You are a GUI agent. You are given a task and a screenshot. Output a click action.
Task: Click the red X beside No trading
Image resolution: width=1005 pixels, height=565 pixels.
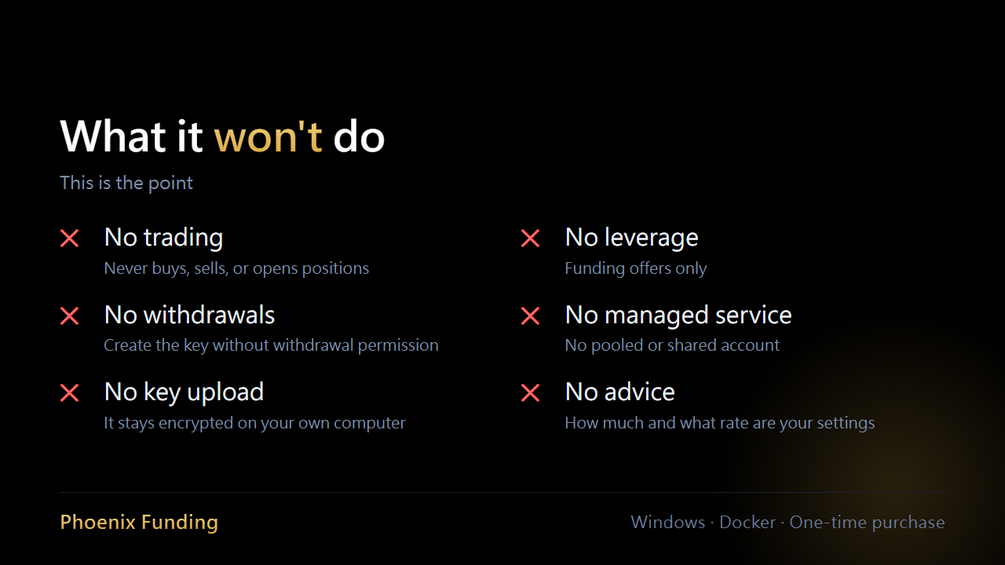pyautogui.click(x=70, y=238)
